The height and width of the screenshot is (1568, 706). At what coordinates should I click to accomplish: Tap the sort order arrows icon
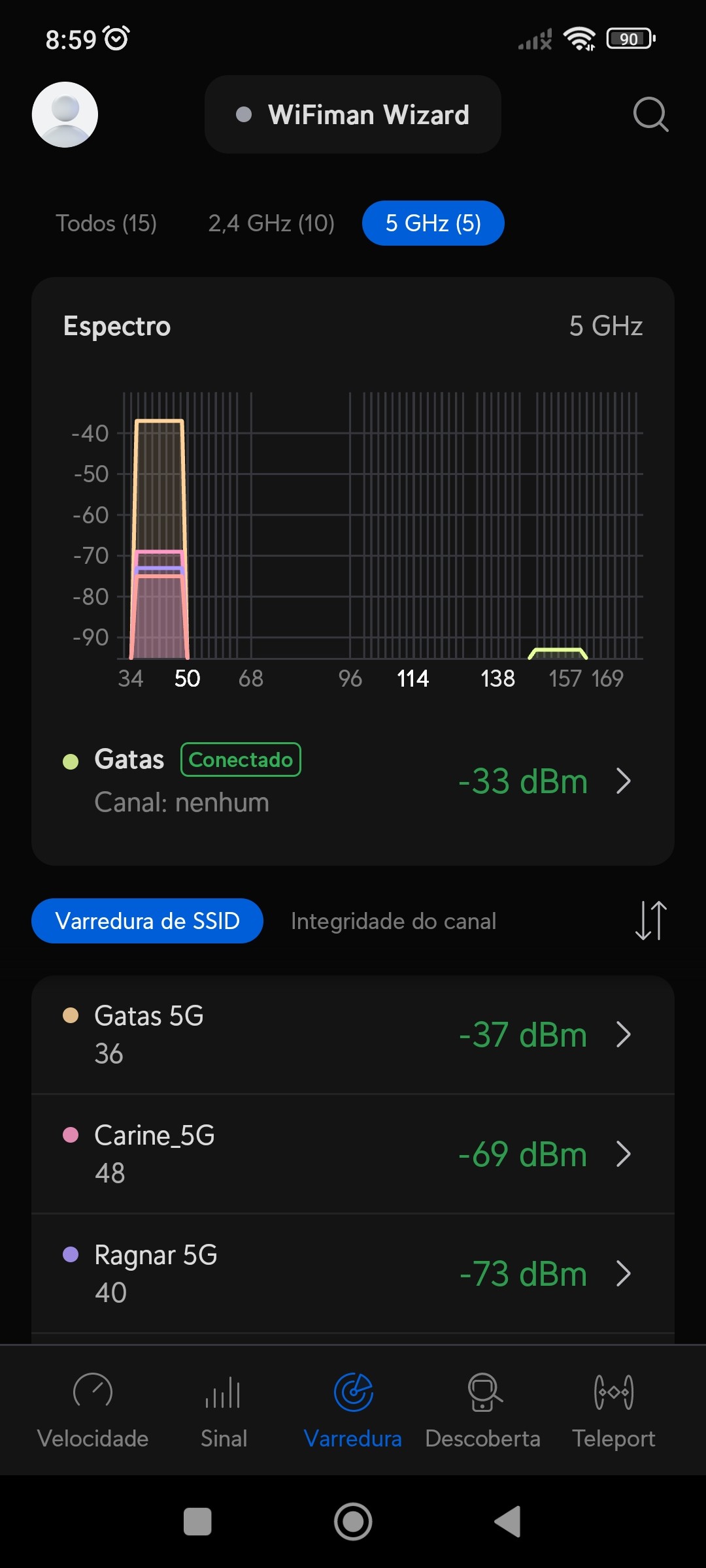tap(650, 921)
